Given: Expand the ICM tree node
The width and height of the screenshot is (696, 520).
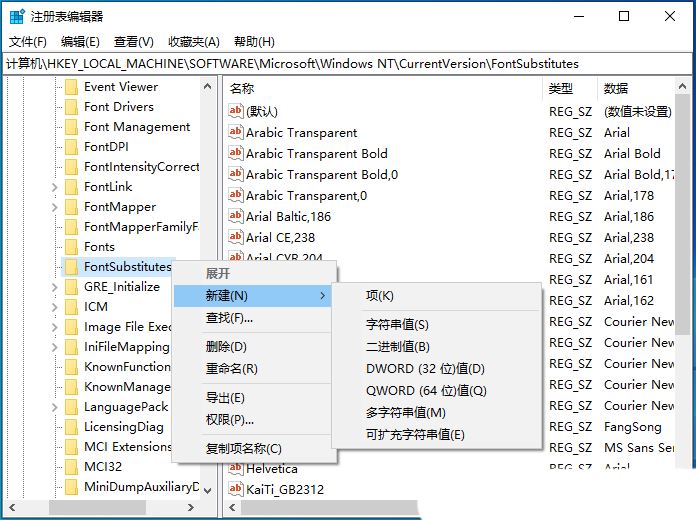Looking at the screenshot, I should pos(55,307).
